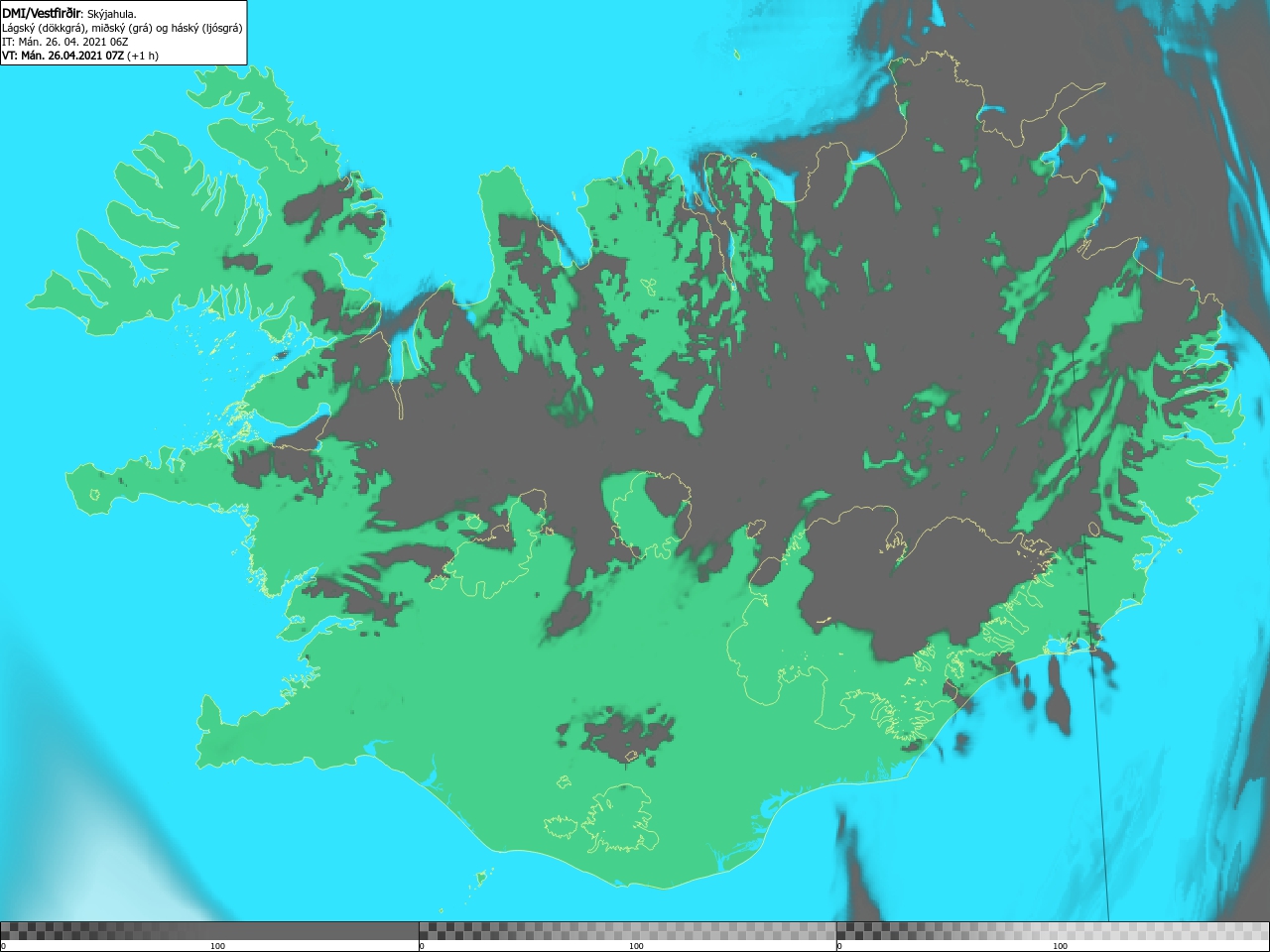Click the dark gray low-cloud scale bar

tap(209, 930)
